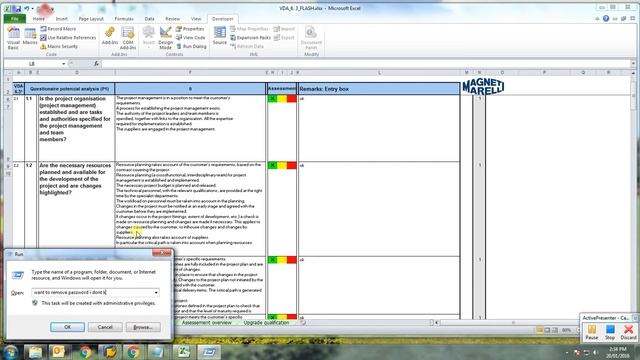Click the volume icon in system tray
This screenshot has height=360, width=640.
[x=596, y=352]
